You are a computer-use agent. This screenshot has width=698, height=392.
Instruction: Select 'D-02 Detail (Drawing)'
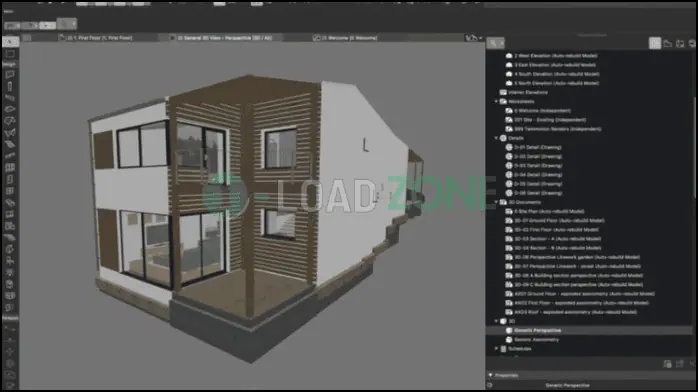(x=537, y=156)
